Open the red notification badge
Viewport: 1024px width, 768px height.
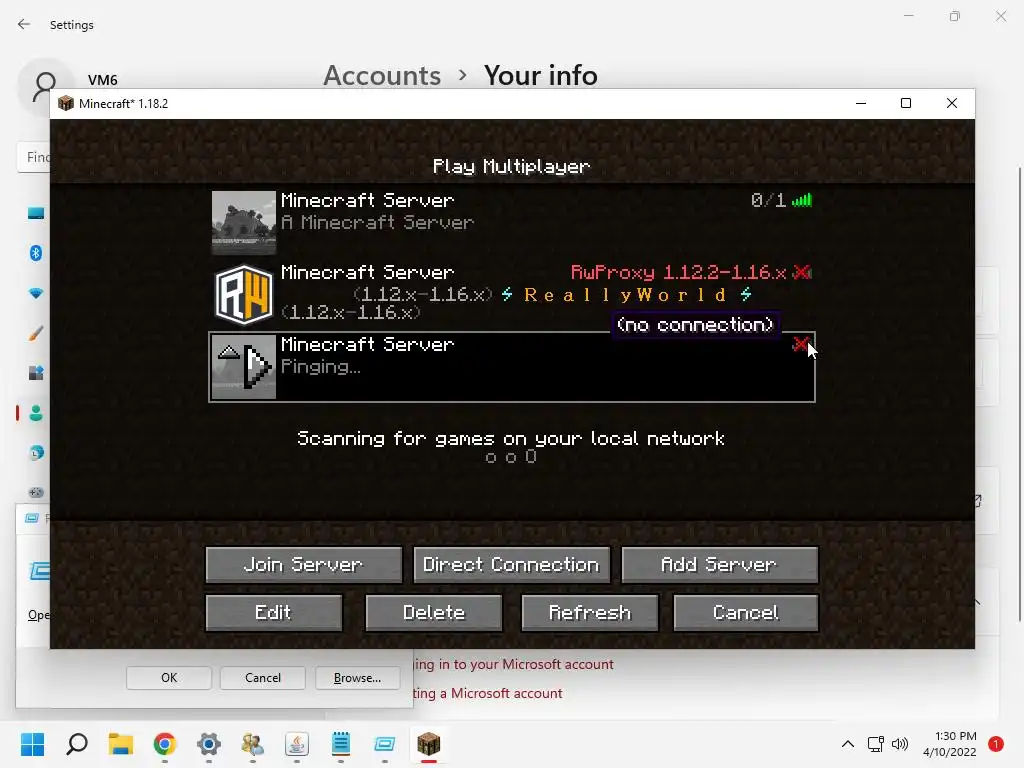tap(996, 744)
